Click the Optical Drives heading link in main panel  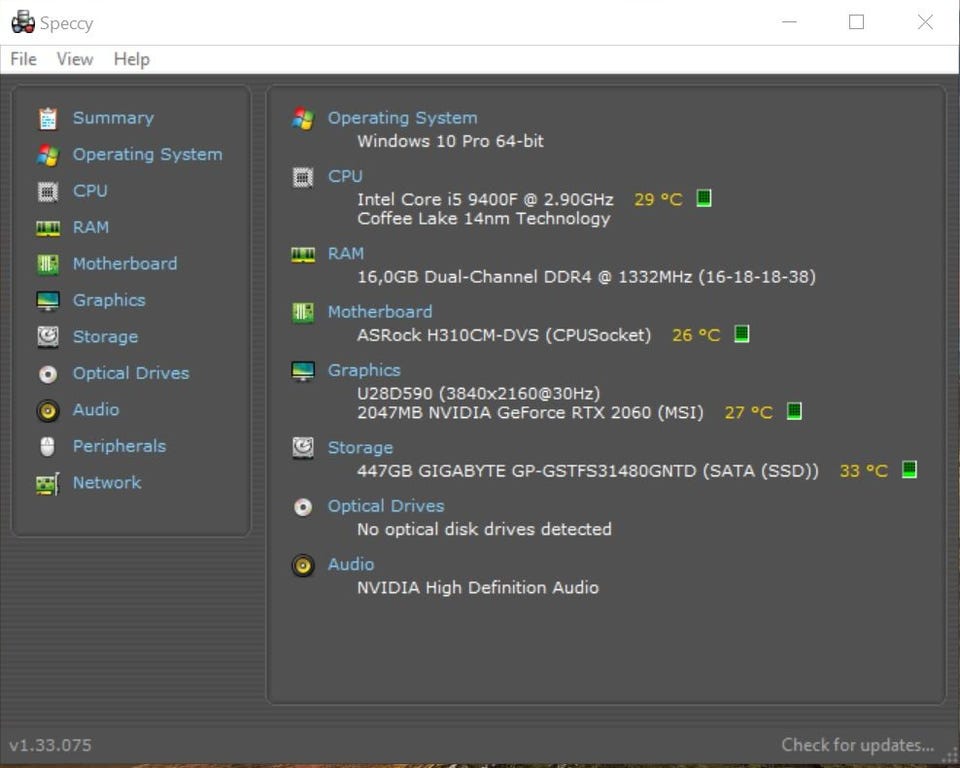[x=386, y=506]
